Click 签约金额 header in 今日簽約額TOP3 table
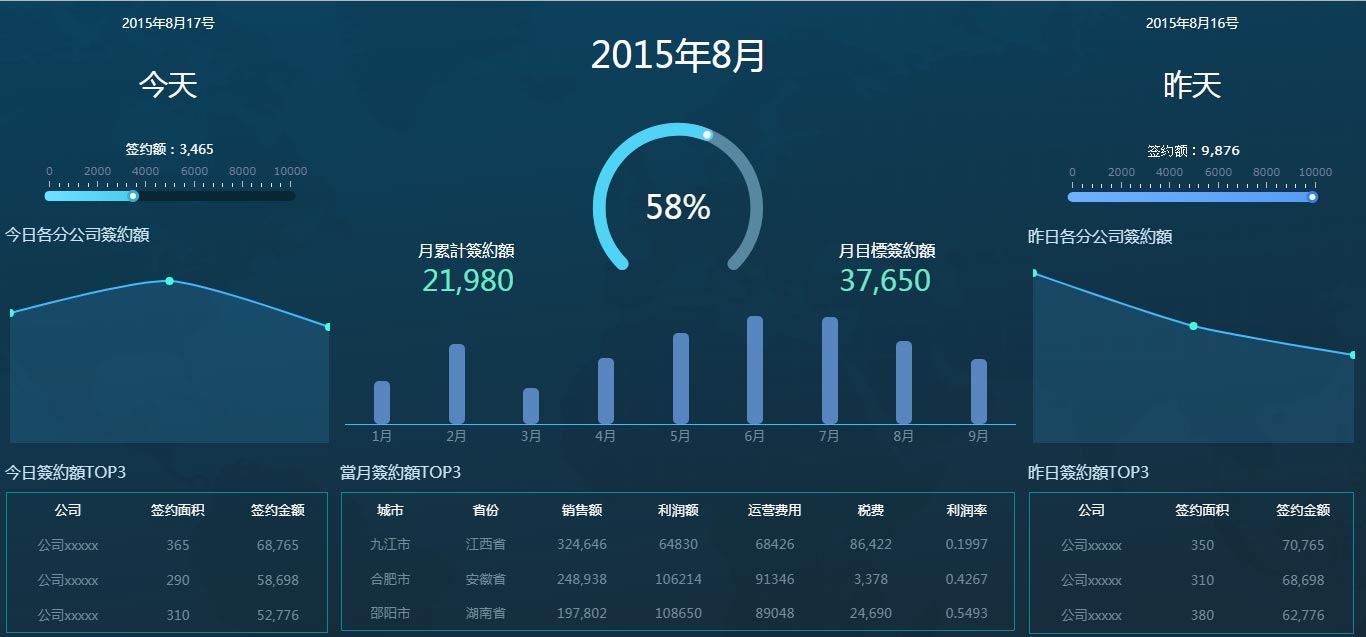The height and width of the screenshot is (637, 1366). [x=278, y=510]
